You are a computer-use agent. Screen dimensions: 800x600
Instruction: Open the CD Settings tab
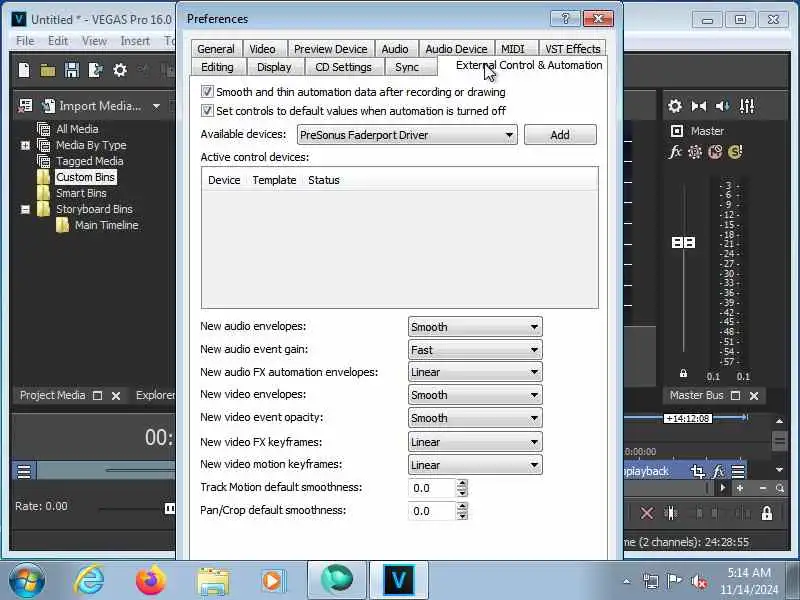tap(343, 67)
